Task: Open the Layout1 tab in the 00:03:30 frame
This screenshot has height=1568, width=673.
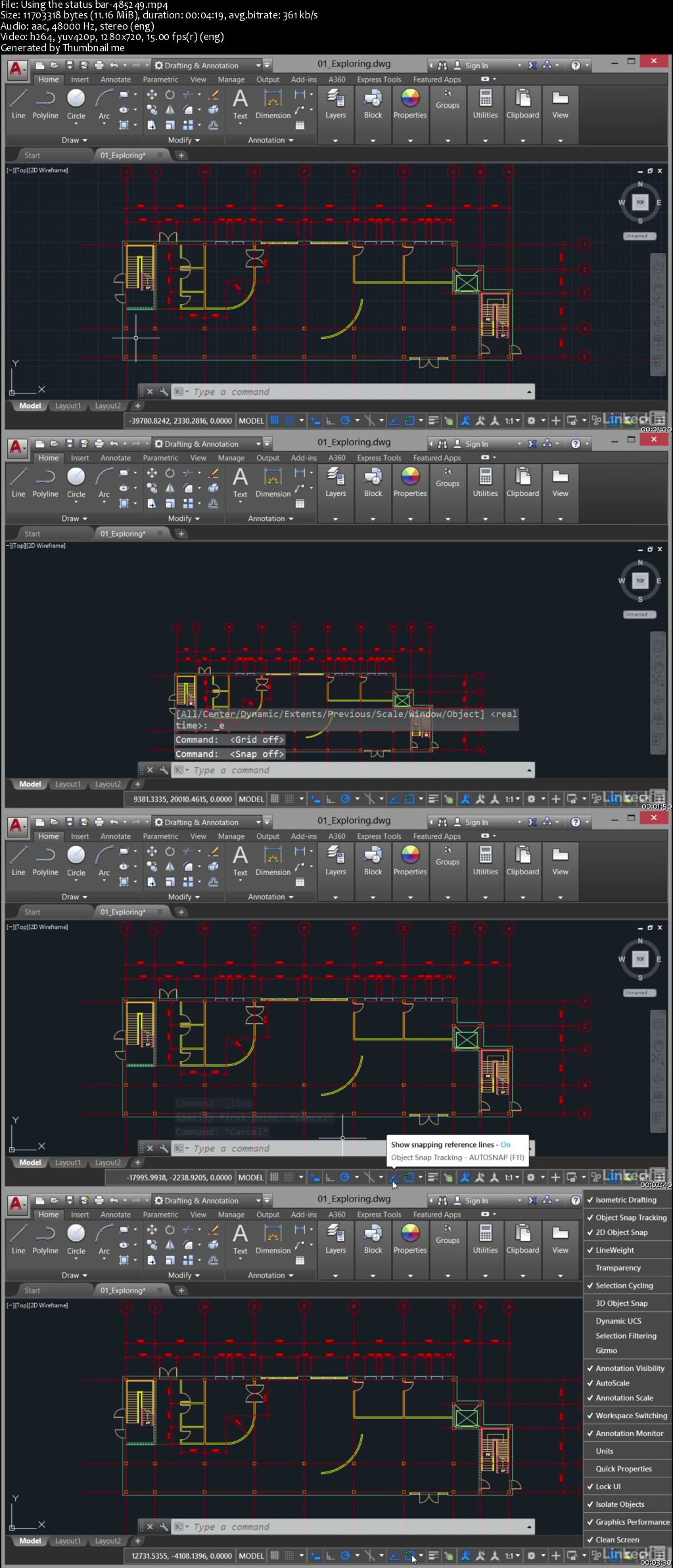Action: pos(68,1540)
